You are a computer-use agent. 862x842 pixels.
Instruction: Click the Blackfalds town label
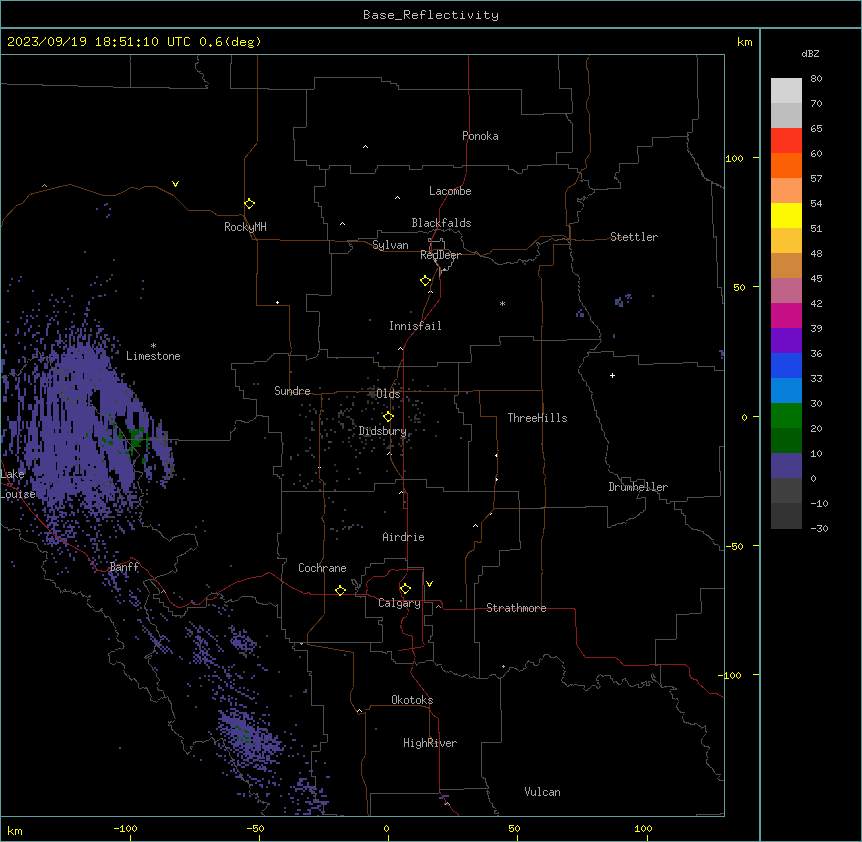click(x=441, y=223)
